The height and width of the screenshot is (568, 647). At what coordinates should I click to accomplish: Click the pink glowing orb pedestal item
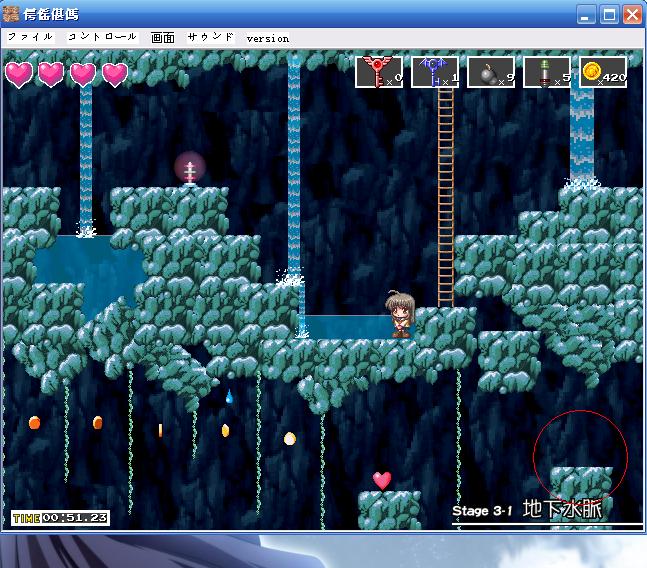click(189, 169)
